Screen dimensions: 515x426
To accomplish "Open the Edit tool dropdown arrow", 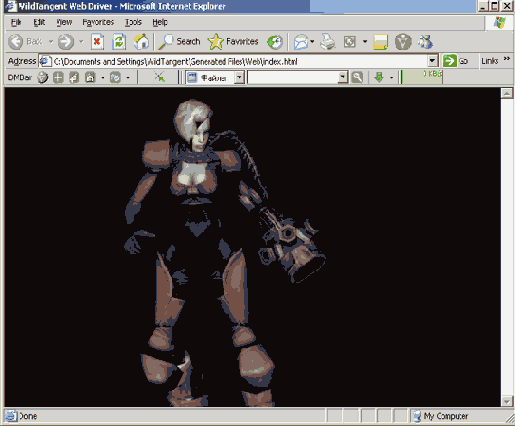I will 365,42.
